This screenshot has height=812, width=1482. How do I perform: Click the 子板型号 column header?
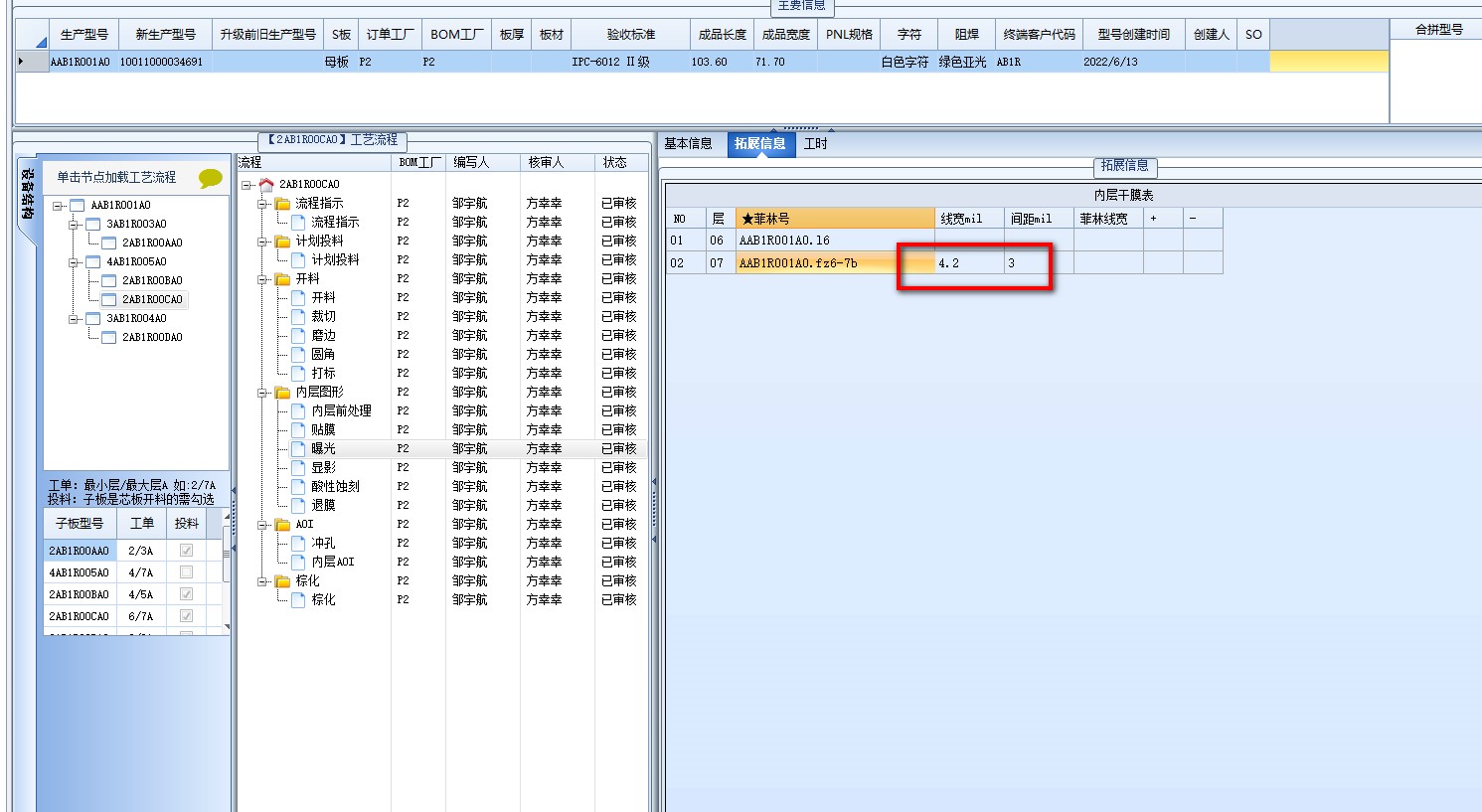click(80, 523)
